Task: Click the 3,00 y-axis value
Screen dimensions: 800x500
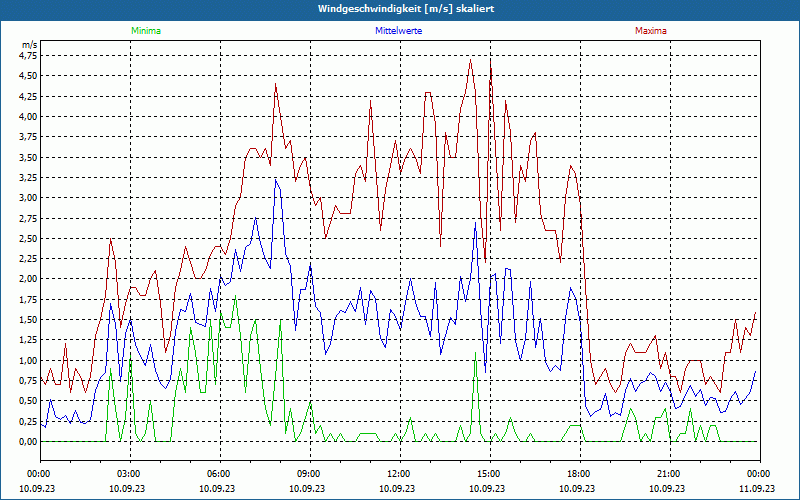Action: pos(28,197)
